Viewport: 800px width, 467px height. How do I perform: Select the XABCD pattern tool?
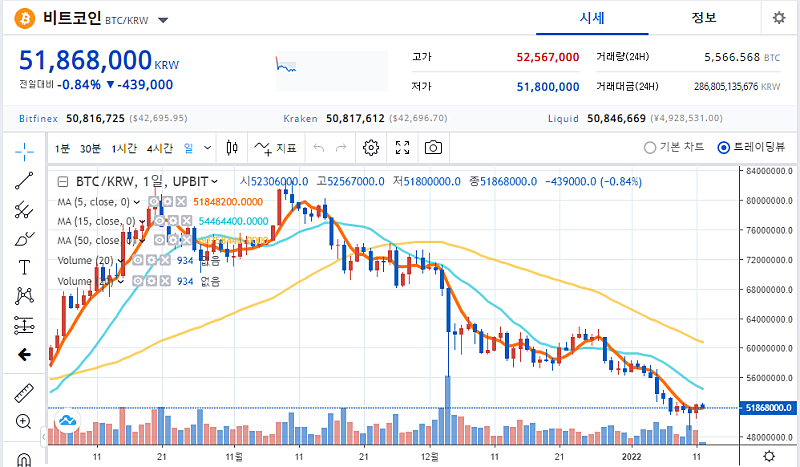pyautogui.click(x=24, y=296)
